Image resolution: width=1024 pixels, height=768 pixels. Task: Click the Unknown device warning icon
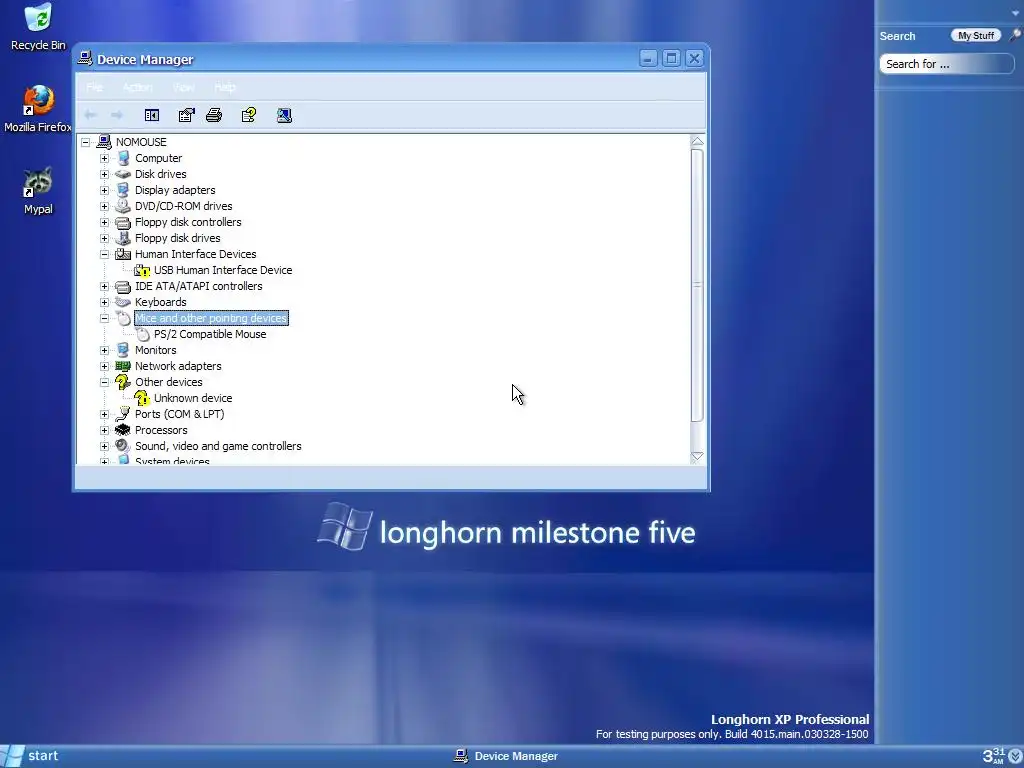pos(142,398)
